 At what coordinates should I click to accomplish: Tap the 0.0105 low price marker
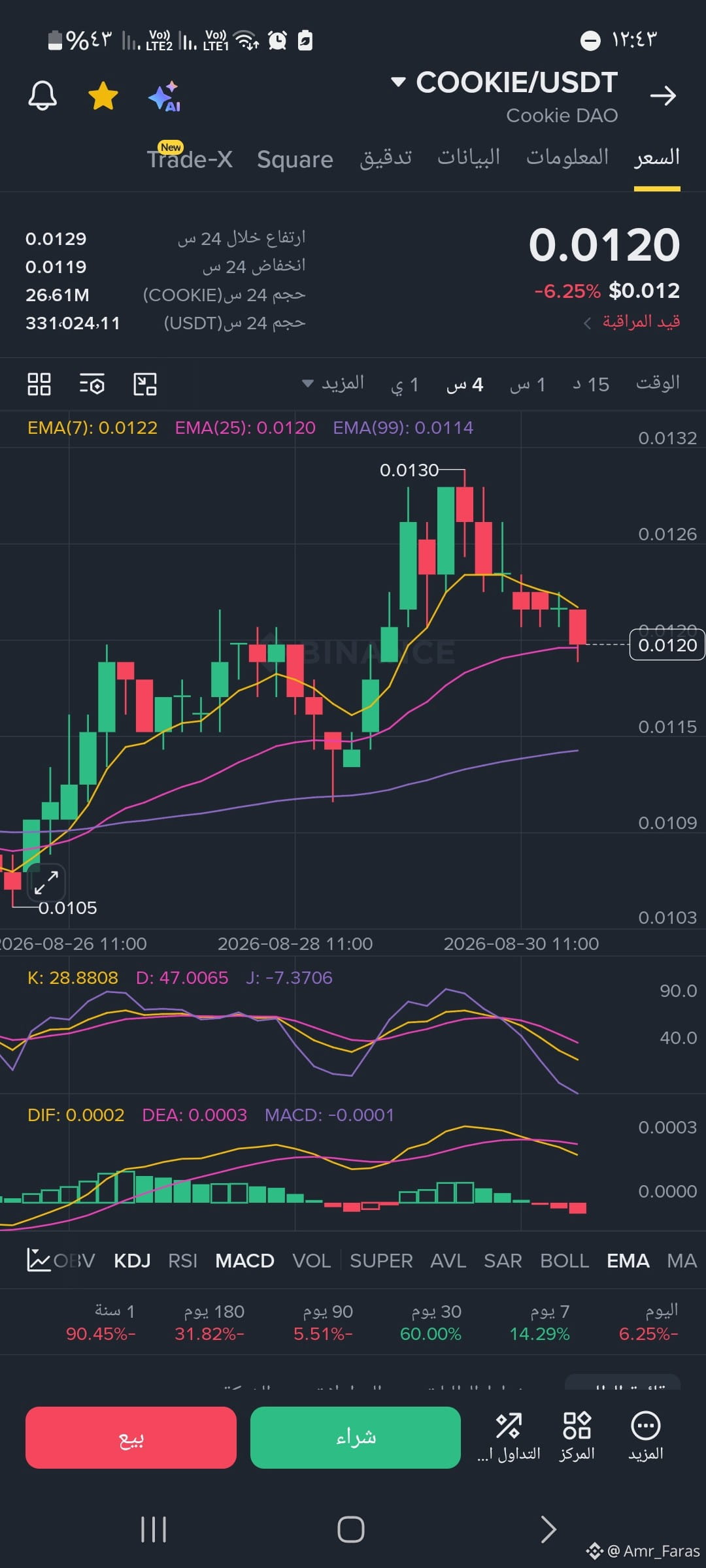[x=67, y=908]
